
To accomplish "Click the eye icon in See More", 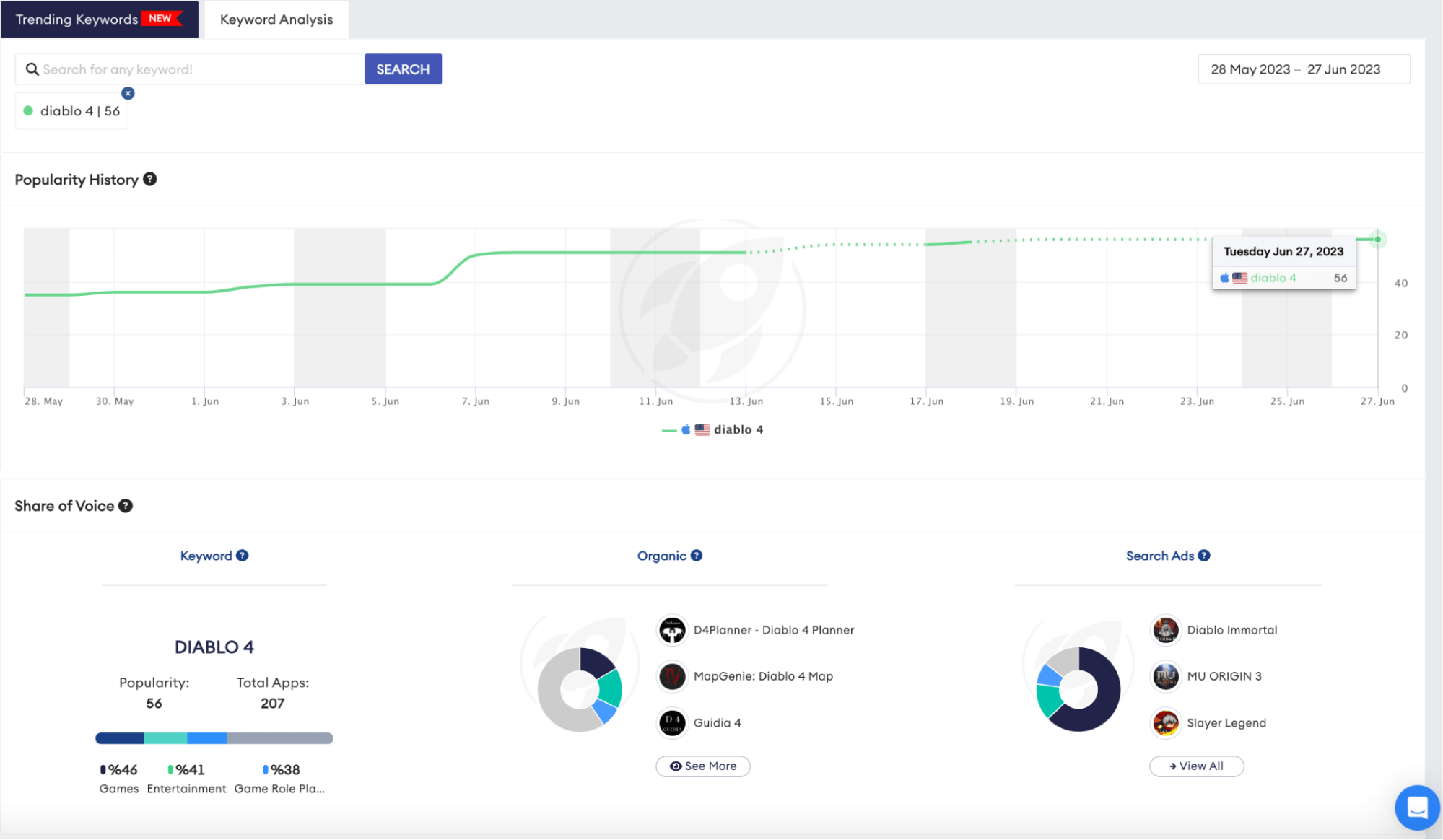I will coord(676,766).
